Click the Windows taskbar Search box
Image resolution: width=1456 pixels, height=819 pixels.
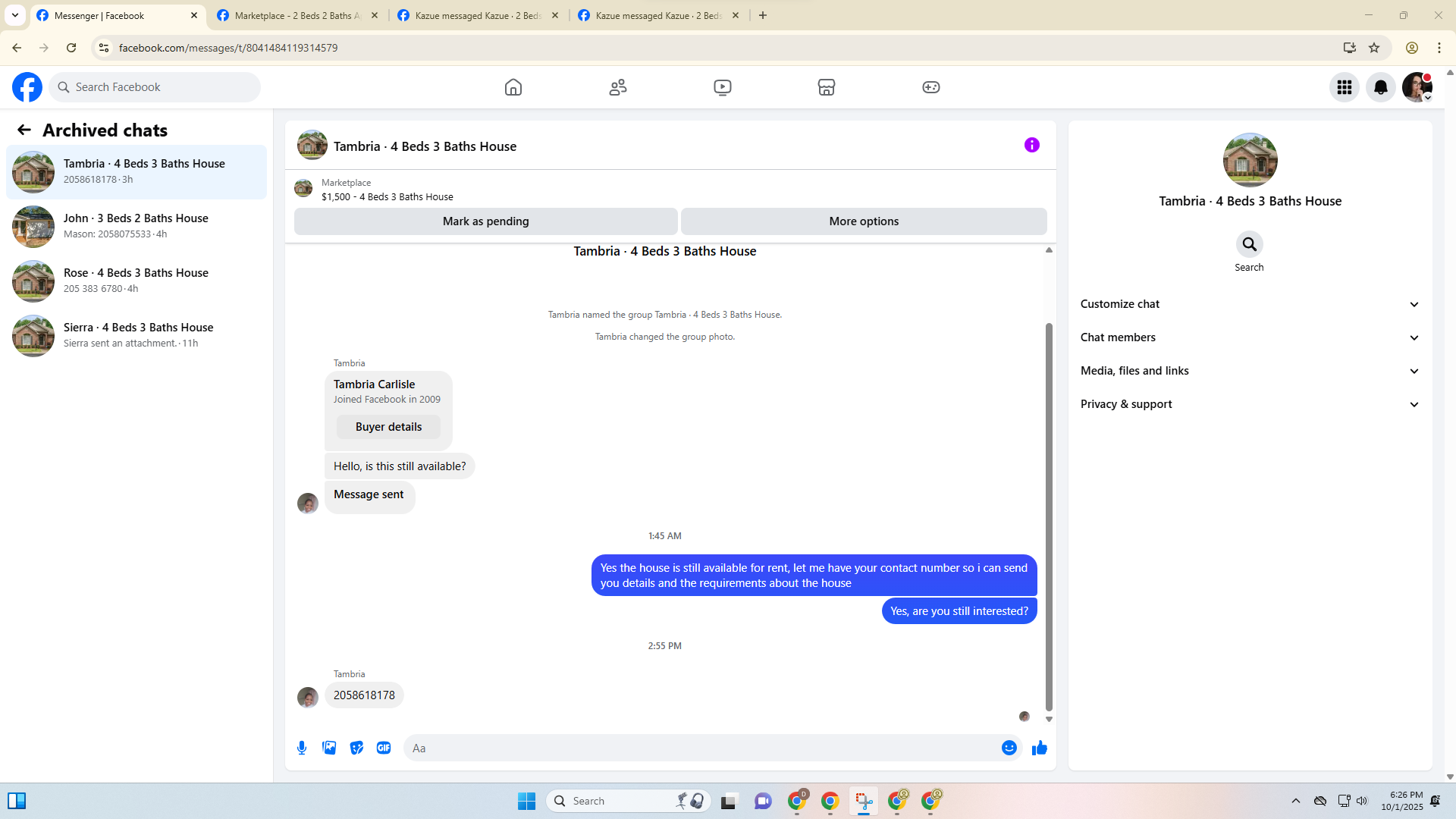(628, 801)
